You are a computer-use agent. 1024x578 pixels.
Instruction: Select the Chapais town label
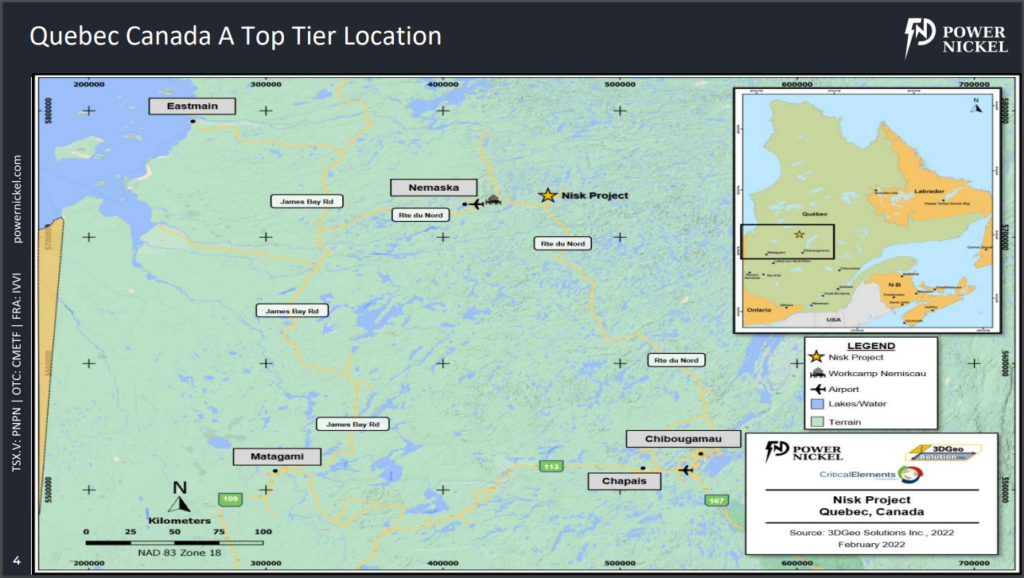pos(624,481)
